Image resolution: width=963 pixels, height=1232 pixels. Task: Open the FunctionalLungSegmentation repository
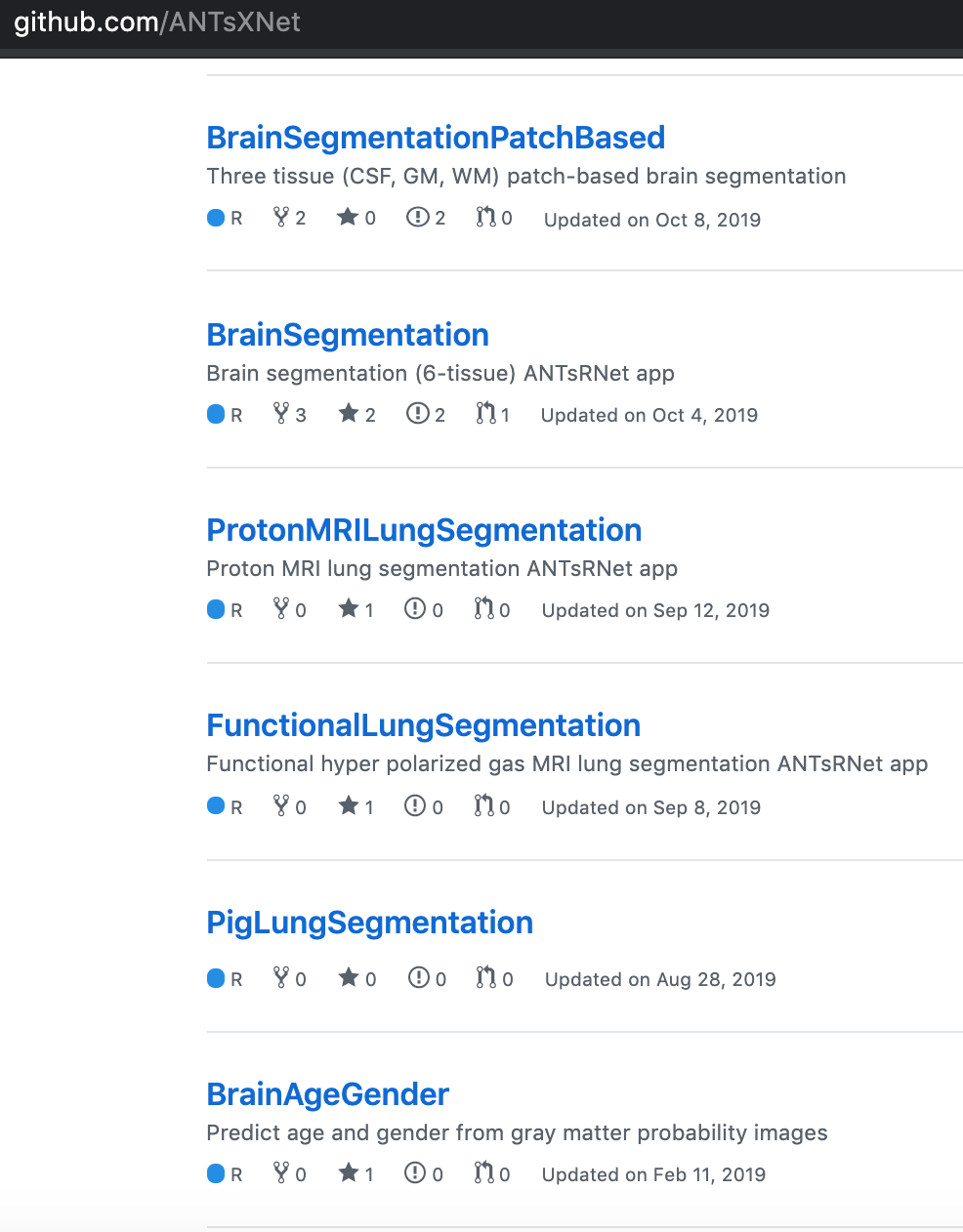click(423, 725)
